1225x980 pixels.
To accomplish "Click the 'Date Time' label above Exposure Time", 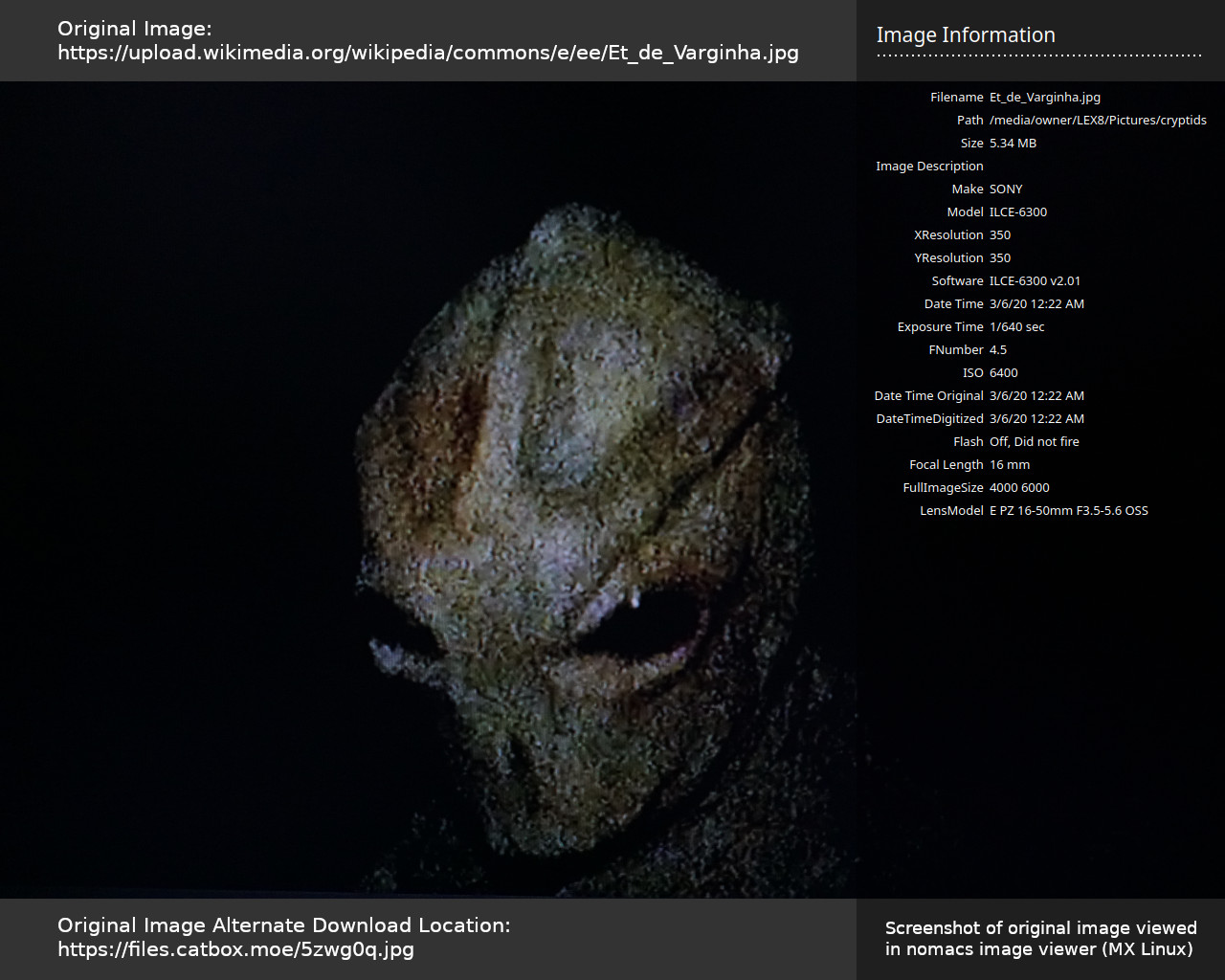I will click(x=954, y=304).
